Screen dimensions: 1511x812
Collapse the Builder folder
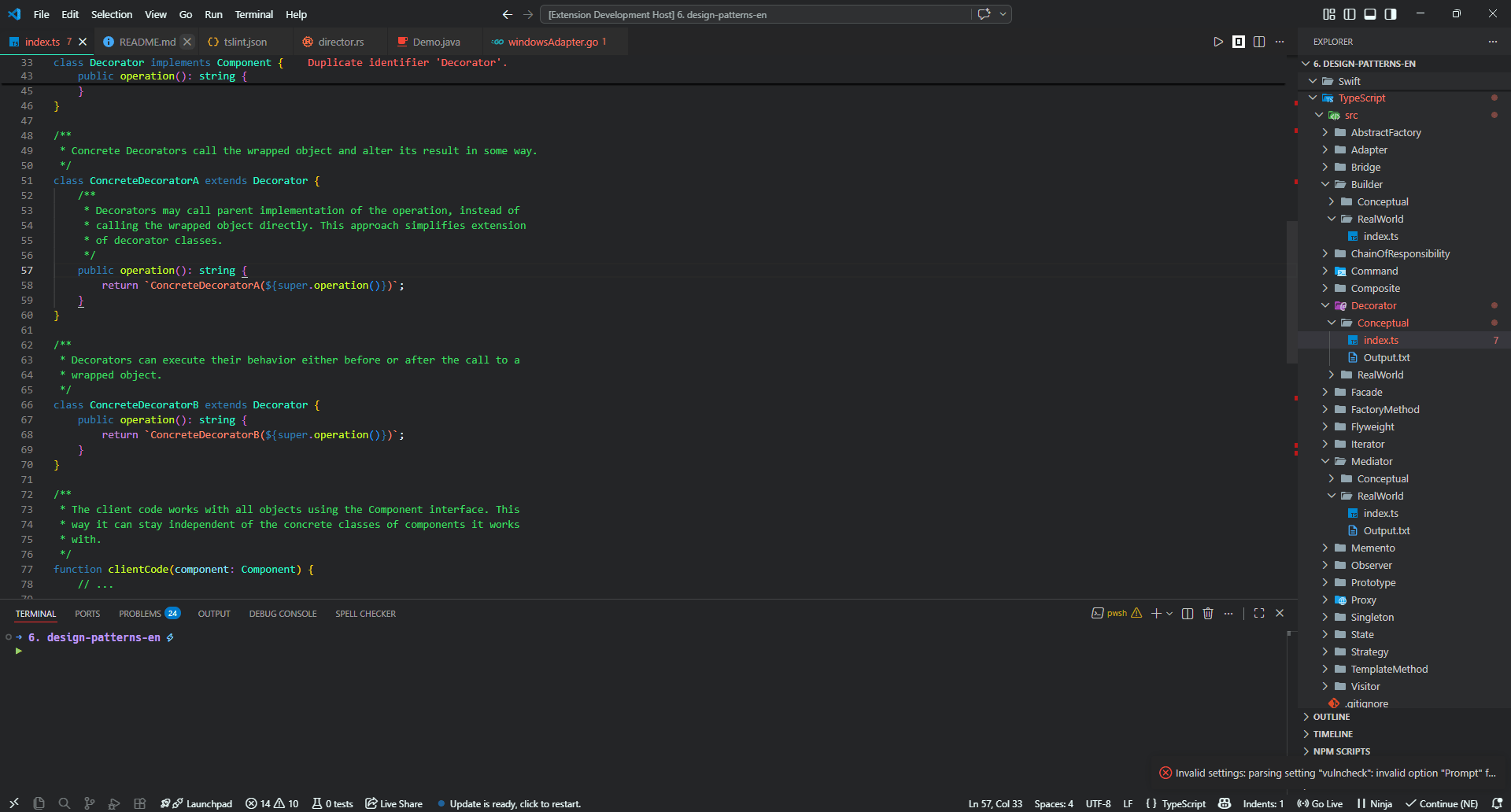point(1325,184)
